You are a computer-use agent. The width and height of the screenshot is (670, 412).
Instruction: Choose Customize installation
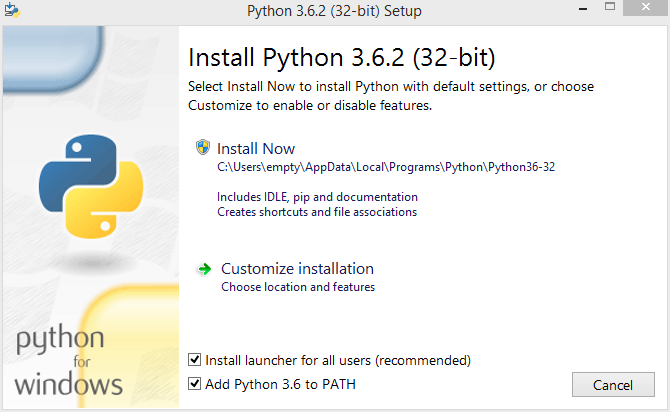[x=297, y=269]
